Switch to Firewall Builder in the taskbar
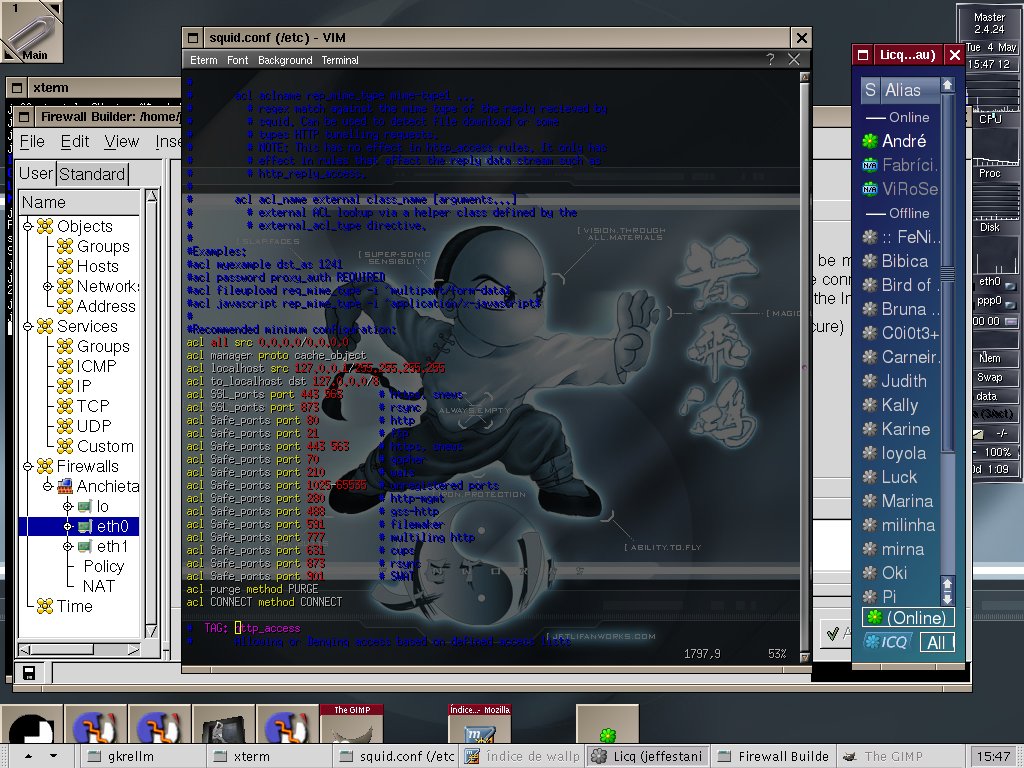 click(x=772, y=756)
